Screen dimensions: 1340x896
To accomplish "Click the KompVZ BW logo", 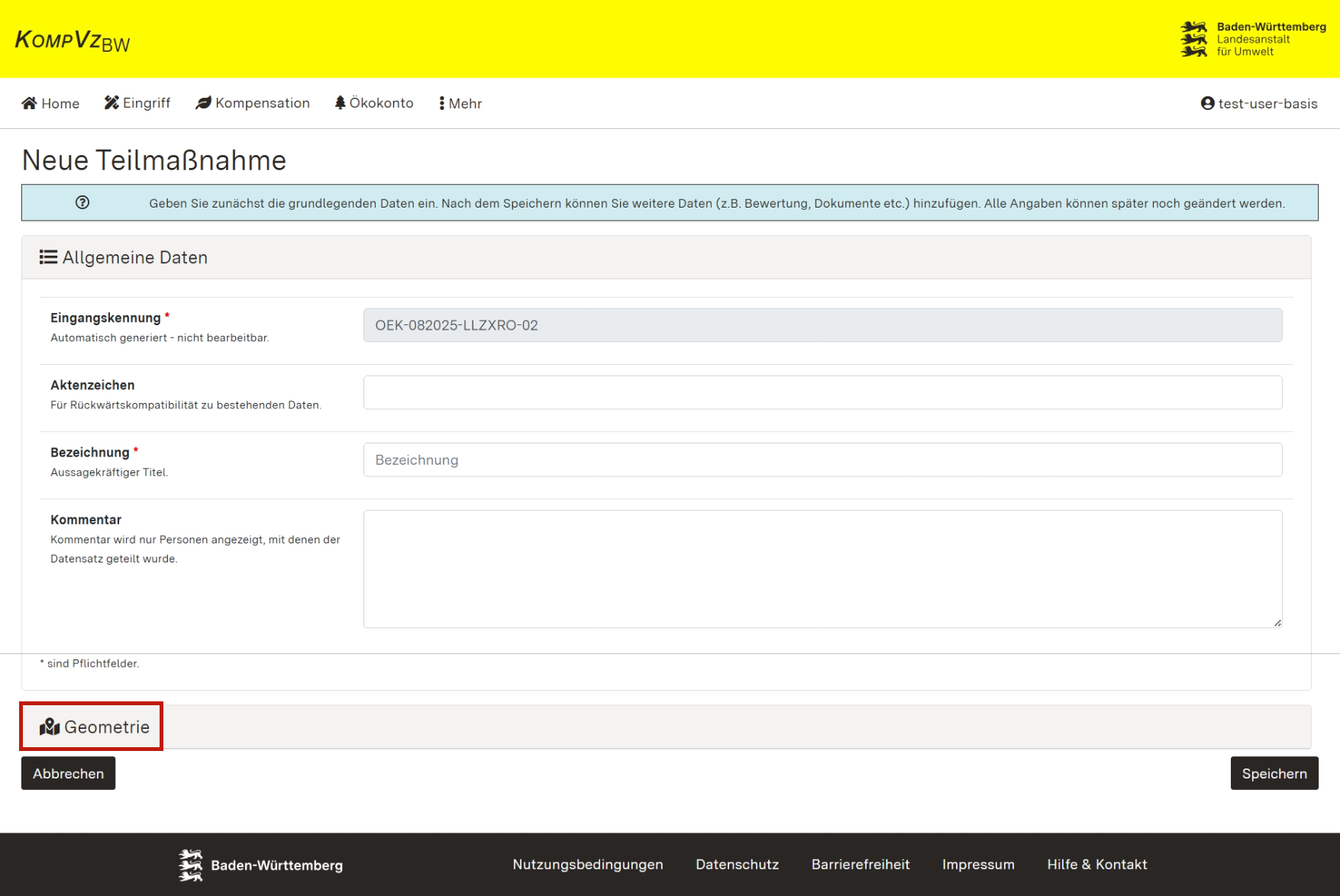I will point(73,40).
